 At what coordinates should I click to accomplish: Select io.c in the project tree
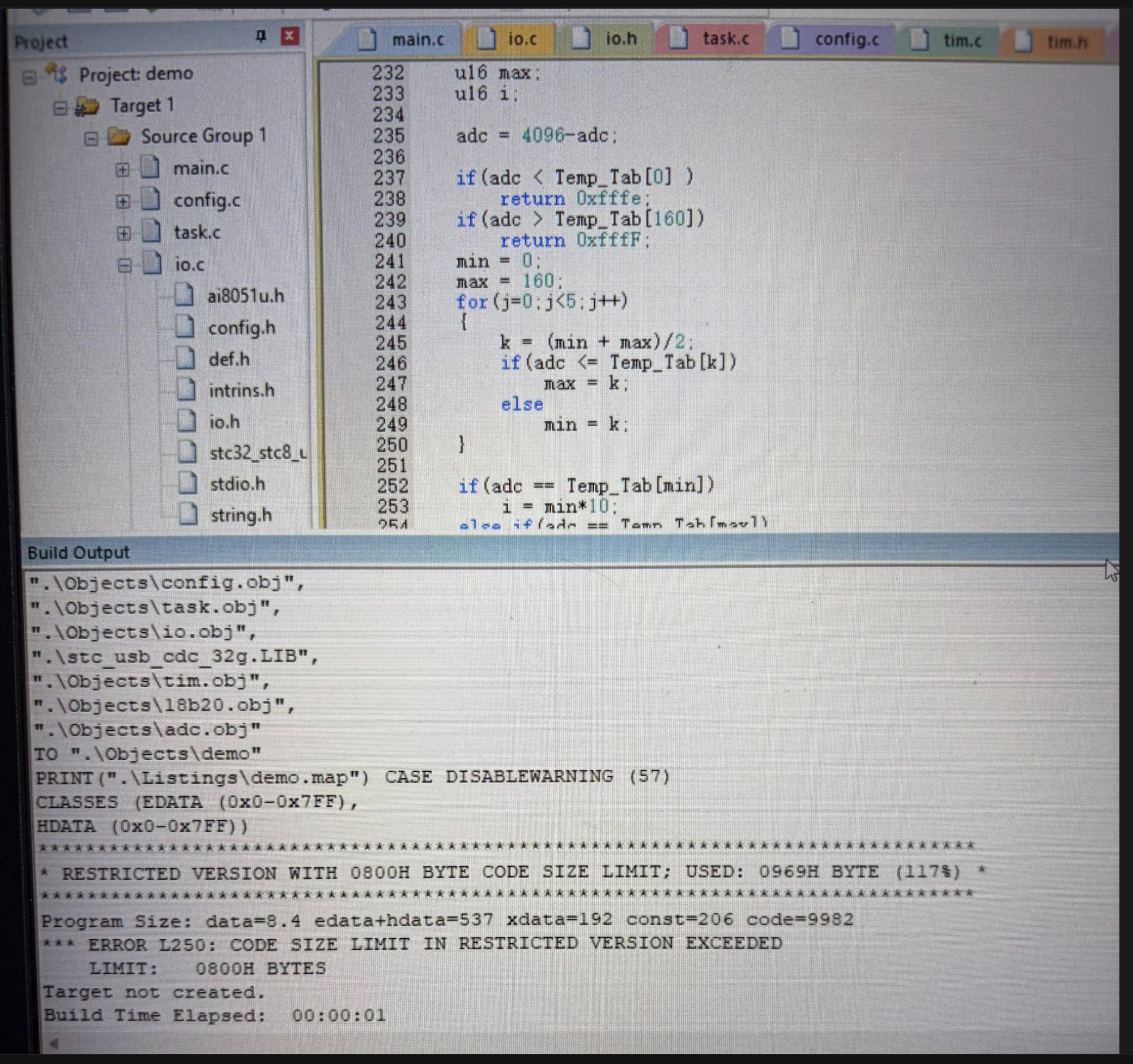tap(189, 265)
